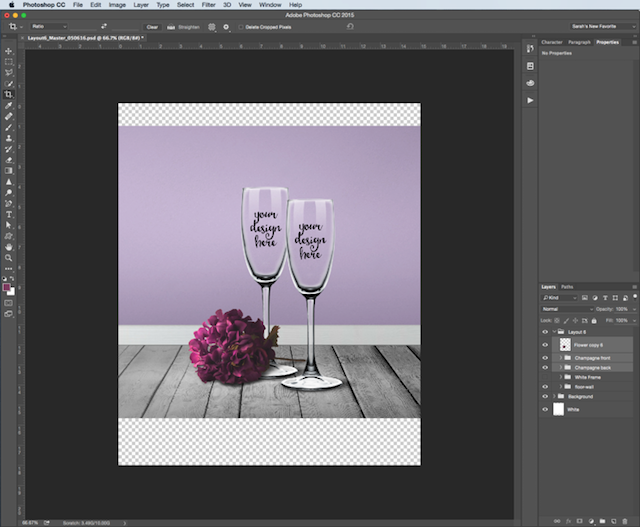The height and width of the screenshot is (527, 640).
Task: Select the Quick Selection tool
Action: coord(8,84)
